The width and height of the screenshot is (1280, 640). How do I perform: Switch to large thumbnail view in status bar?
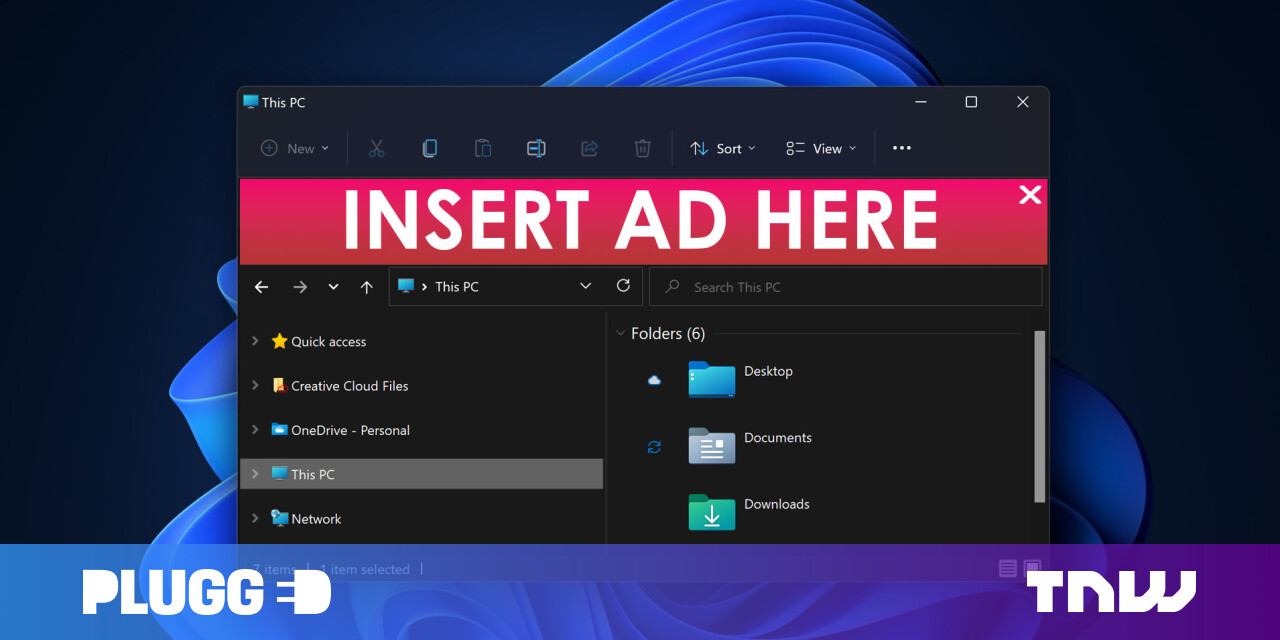coord(1031,568)
